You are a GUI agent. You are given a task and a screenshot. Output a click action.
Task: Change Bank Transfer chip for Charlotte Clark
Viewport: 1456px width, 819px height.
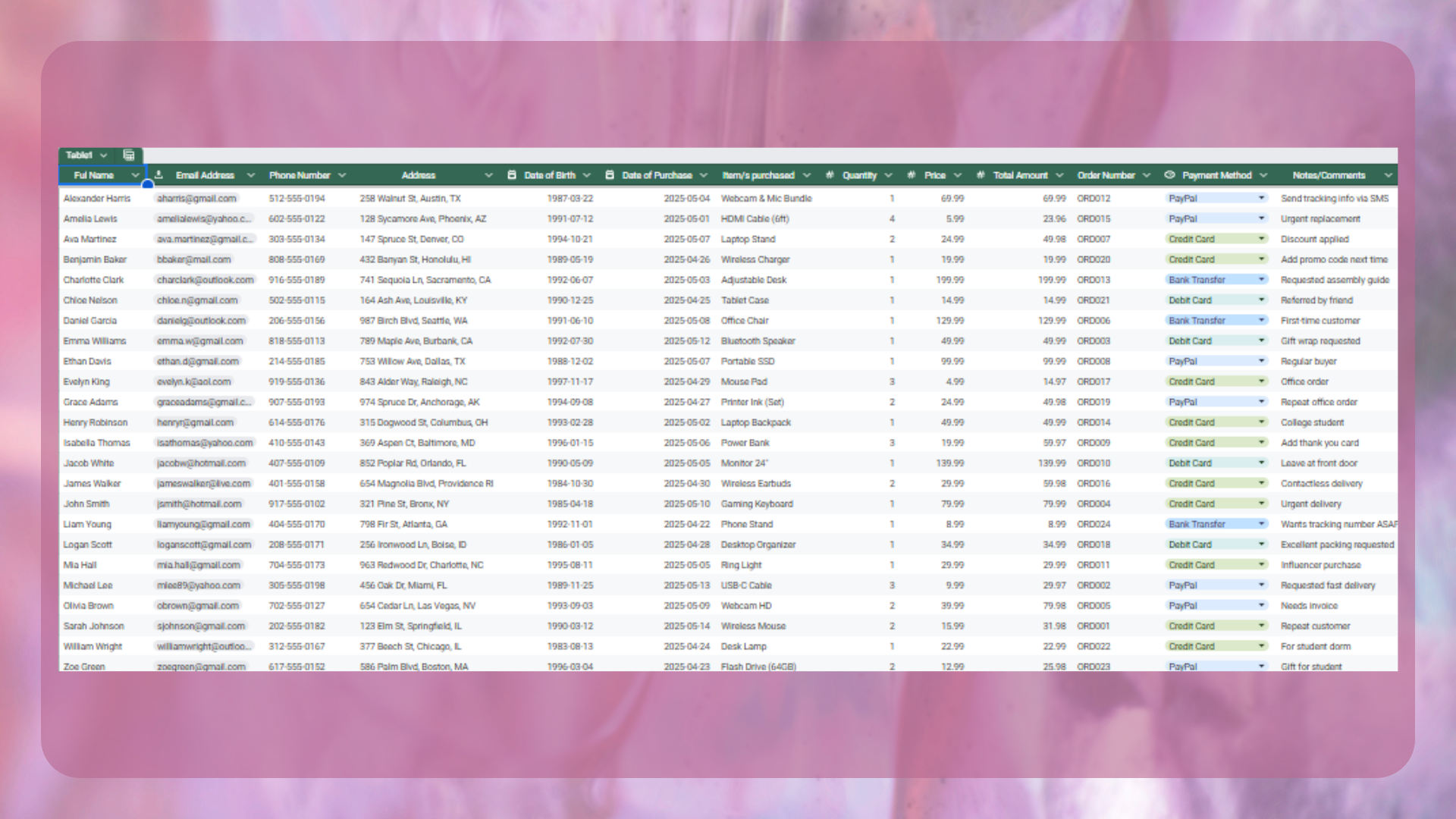coord(1261,280)
